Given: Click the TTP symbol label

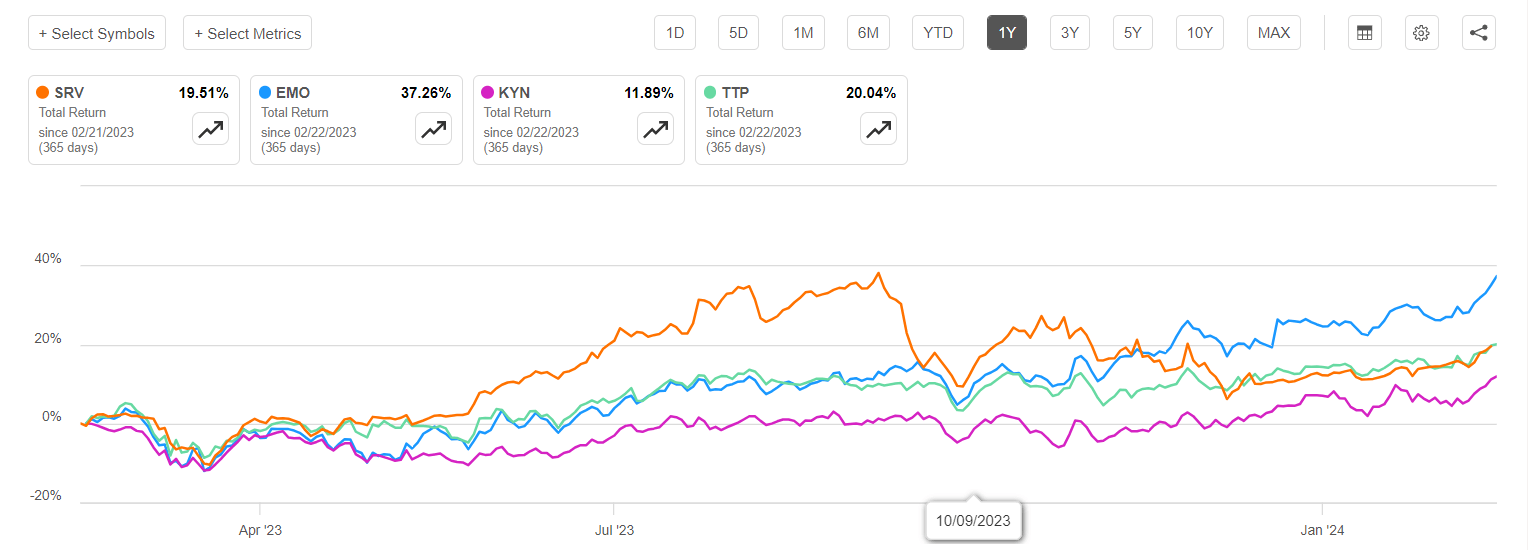Looking at the screenshot, I should click(736, 93).
